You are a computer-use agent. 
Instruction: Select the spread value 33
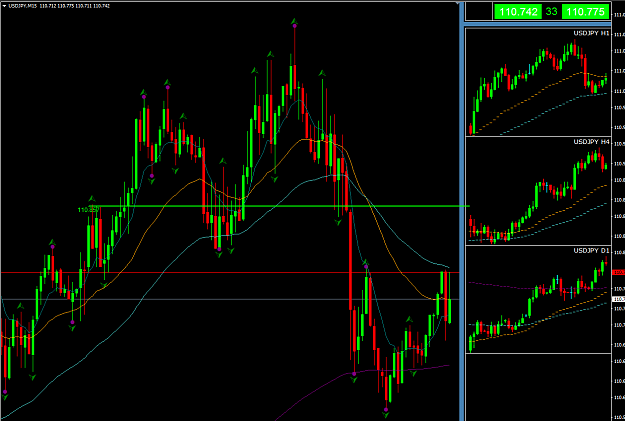click(x=552, y=12)
